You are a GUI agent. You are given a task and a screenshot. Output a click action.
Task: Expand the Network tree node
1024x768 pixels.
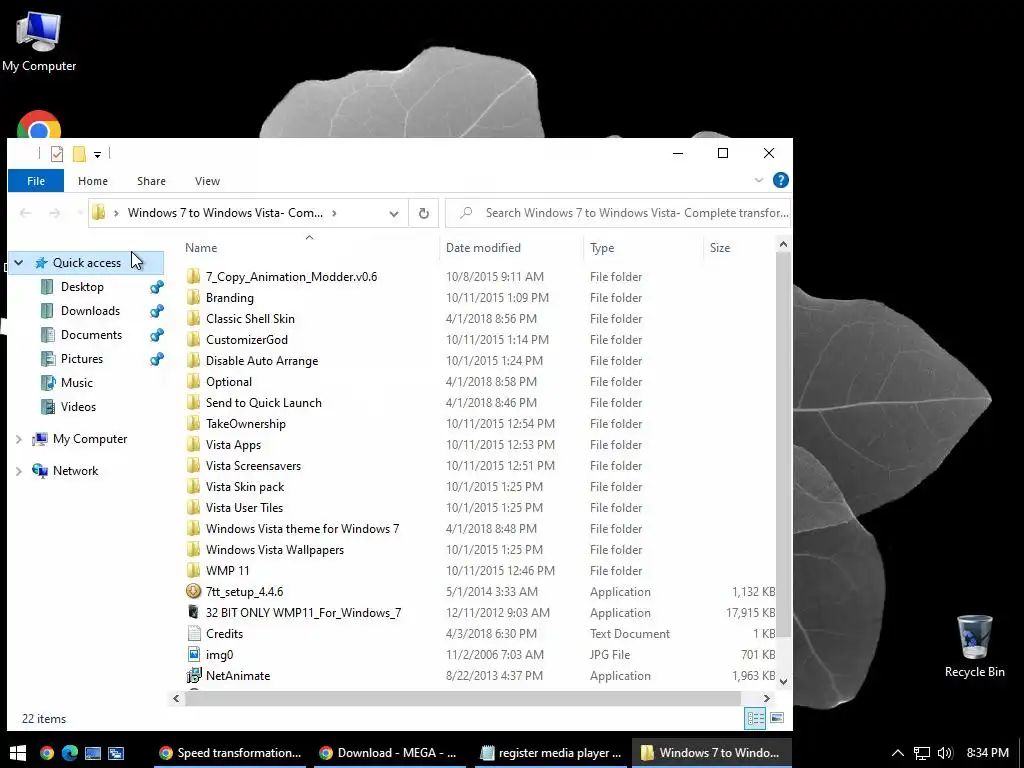click(19, 471)
